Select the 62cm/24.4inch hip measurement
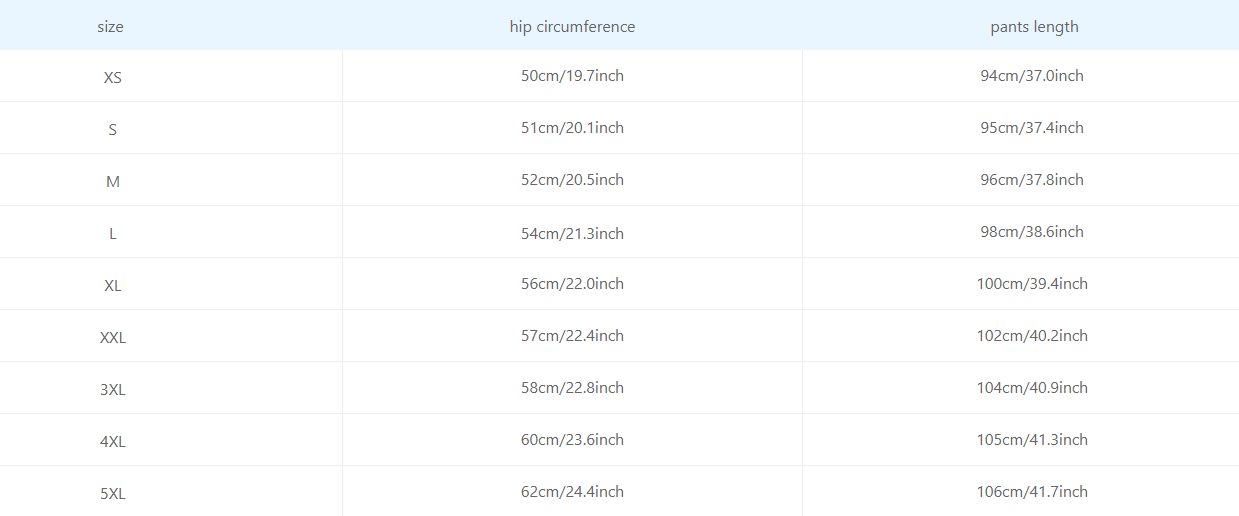 tap(572, 492)
